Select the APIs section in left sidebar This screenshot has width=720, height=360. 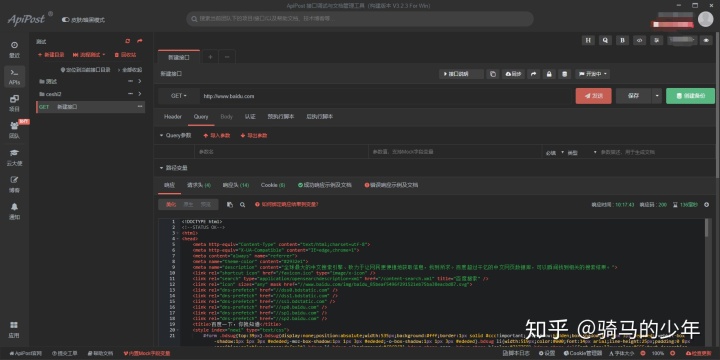click(x=14, y=76)
